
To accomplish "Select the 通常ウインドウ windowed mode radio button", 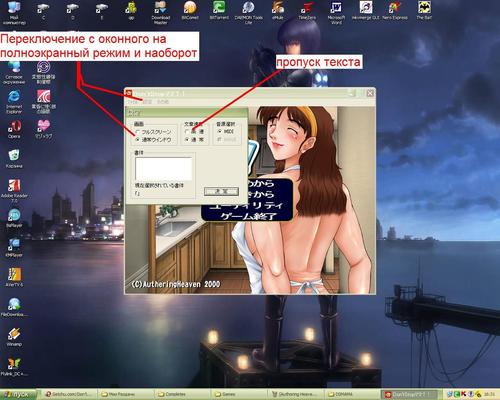I will tap(137, 140).
